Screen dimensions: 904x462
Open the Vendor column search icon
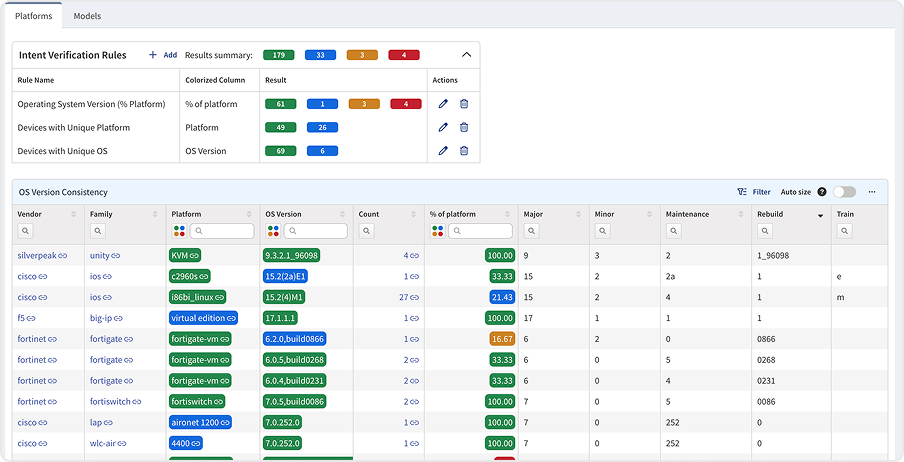(x=26, y=231)
